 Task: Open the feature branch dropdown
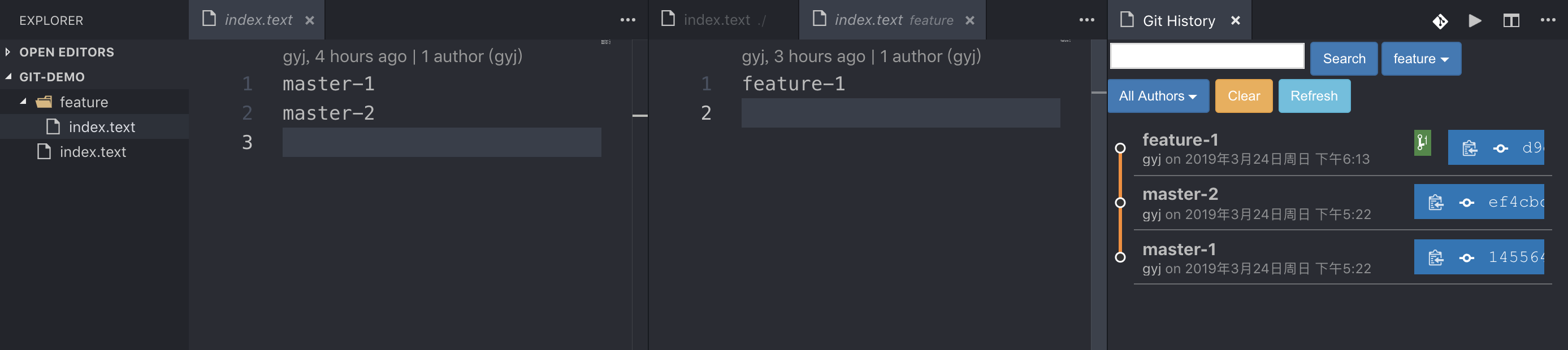click(x=1420, y=59)
